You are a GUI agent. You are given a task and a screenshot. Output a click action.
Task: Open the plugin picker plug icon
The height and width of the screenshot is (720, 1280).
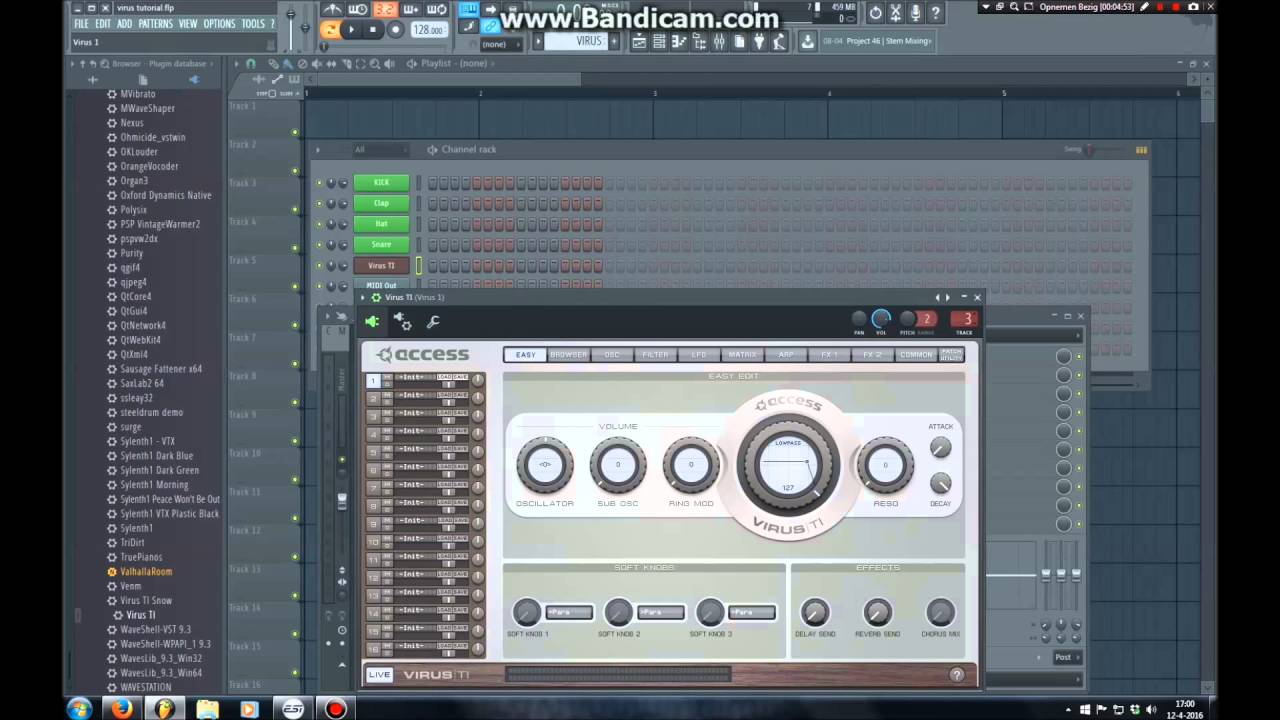click(759, 42)
